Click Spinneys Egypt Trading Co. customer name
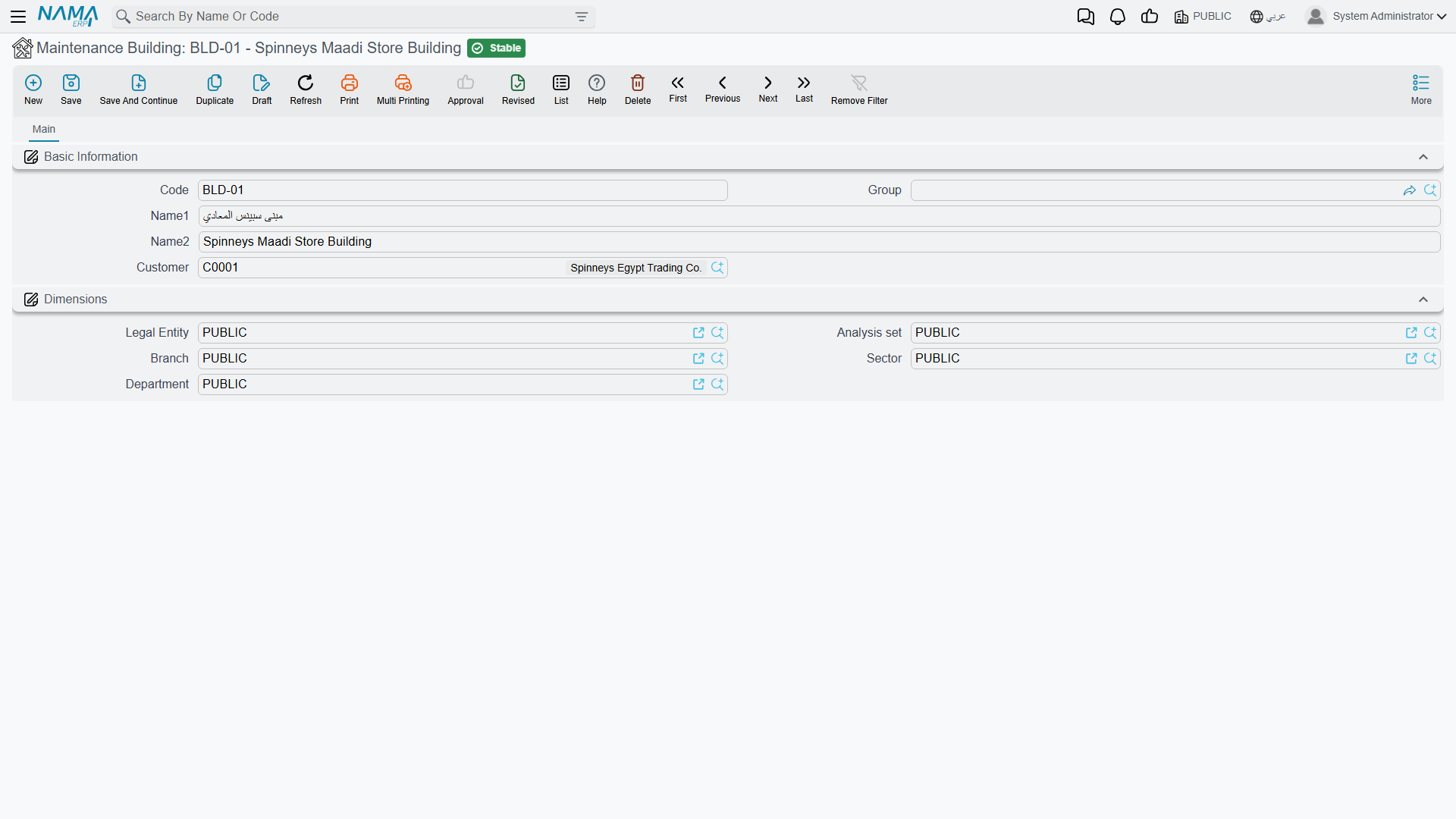Viewport: 1456px width, 819px height. 636,268
